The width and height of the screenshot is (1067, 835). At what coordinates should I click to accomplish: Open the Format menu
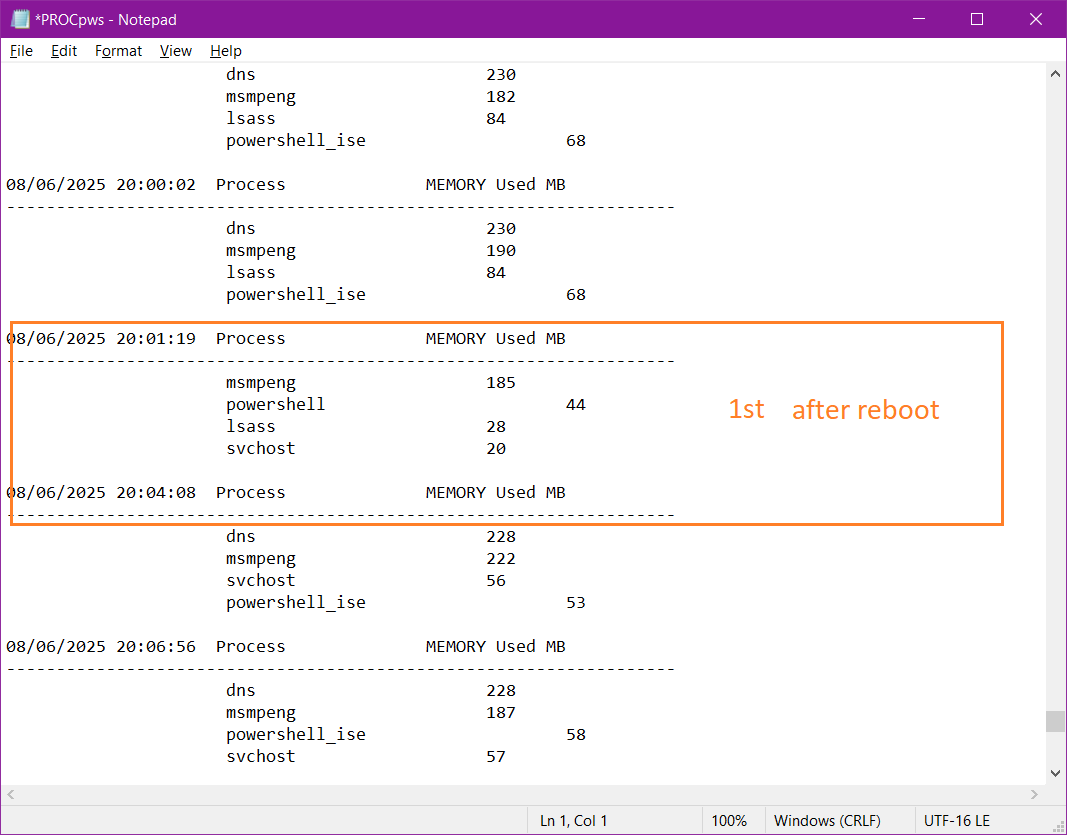[x=118, y=51]
